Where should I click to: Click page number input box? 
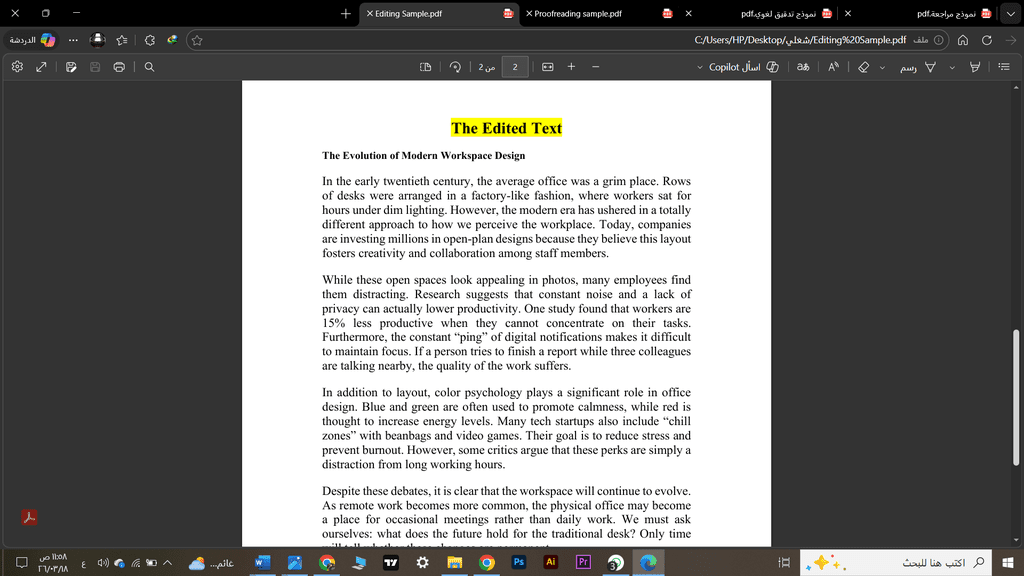(515, 67)
